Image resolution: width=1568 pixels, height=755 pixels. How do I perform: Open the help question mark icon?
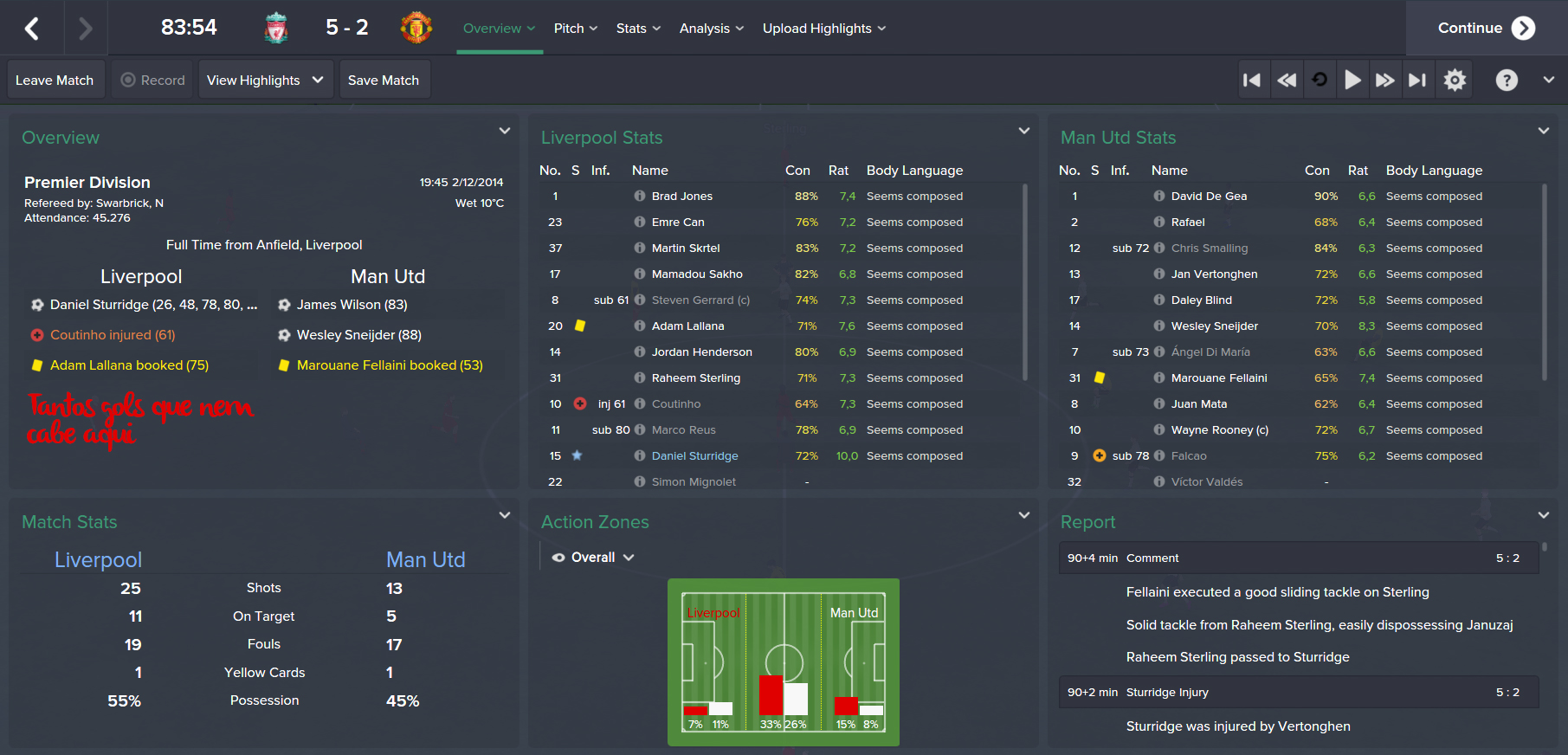tap(1507, 81)
